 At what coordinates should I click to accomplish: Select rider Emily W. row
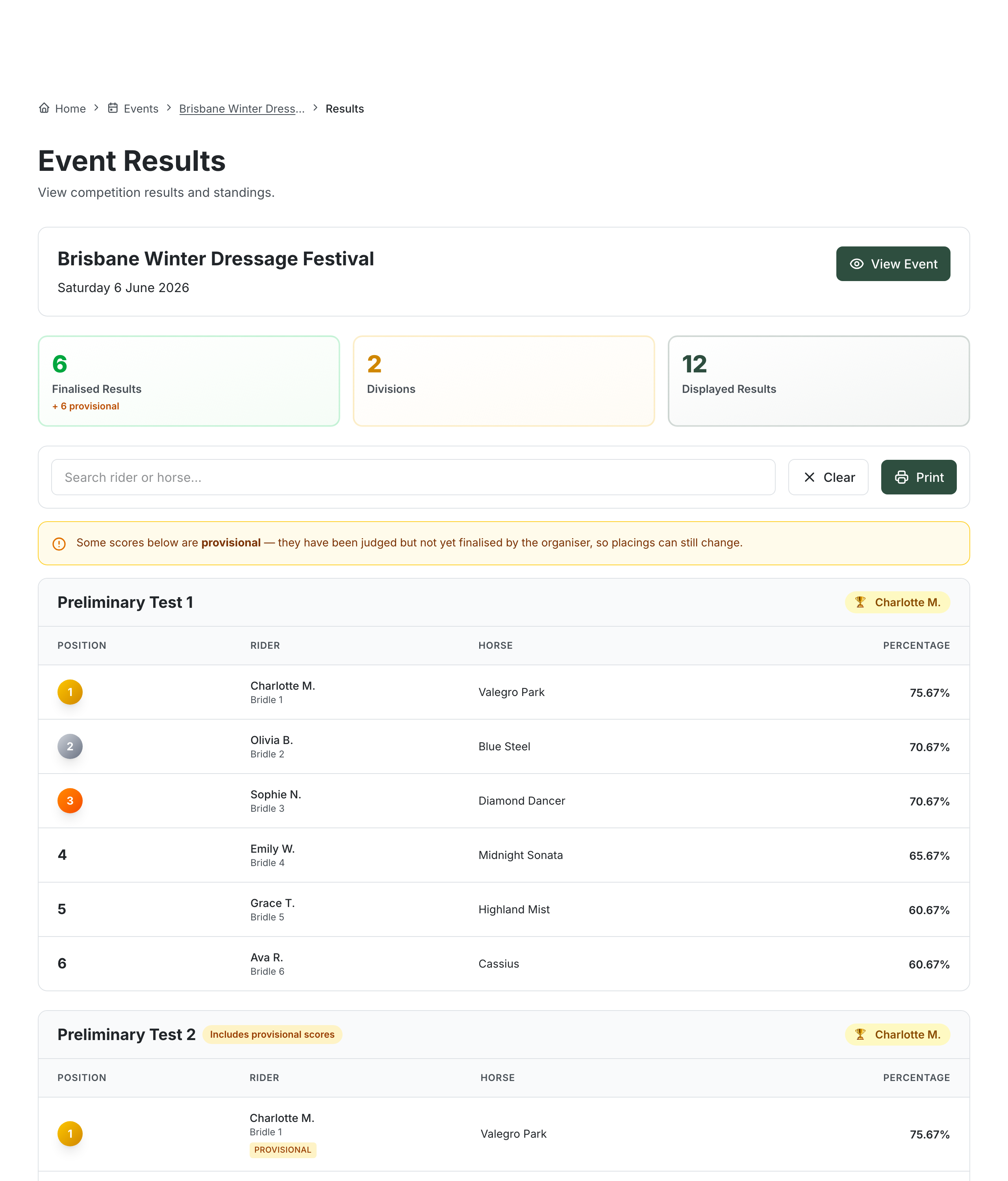504,855
